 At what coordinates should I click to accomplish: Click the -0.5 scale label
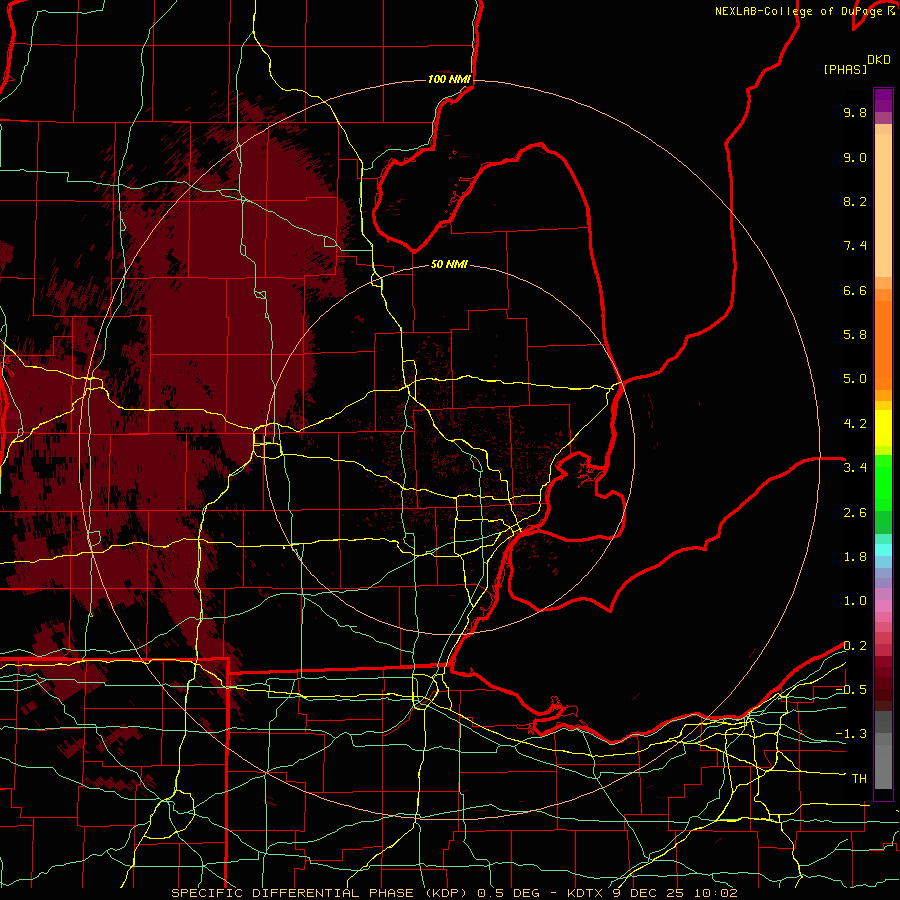pyautogui.click(x=851, y=690)
